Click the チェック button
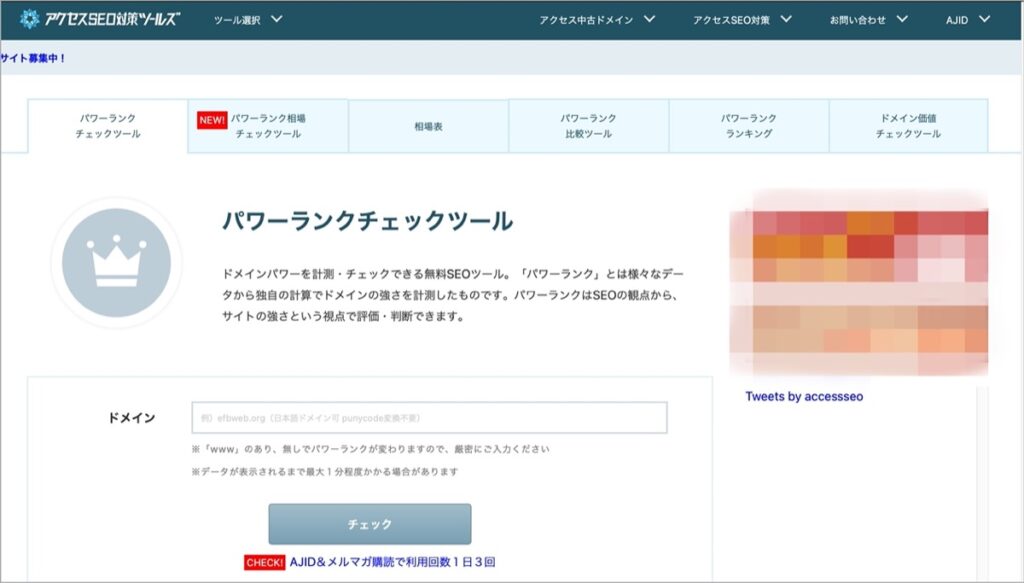The height and width of the screenshot is (583, 1024). (370, 524)
